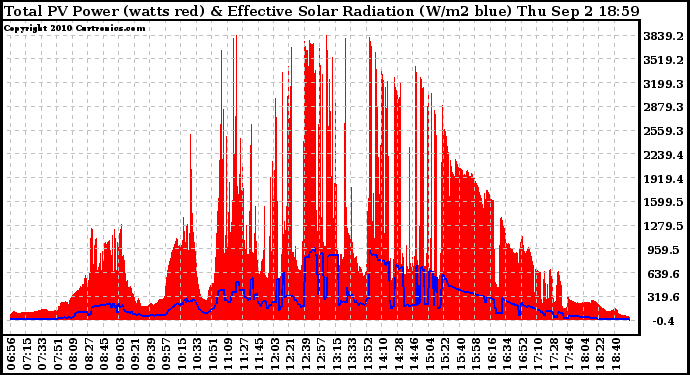Image resolution: width=690 pixels, height=375 pixels.
Task: Click the 11:45 time label
Action: 259,354
